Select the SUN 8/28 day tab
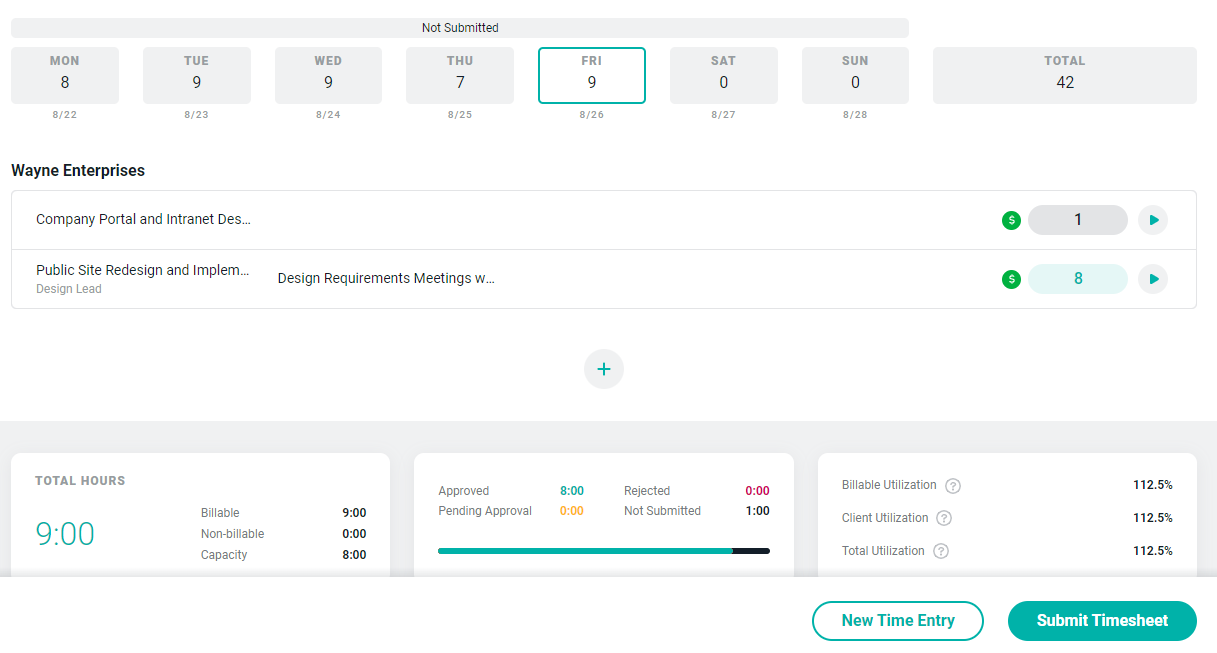1217x653 pixels. pyautogui.click(x=855, y=76)
